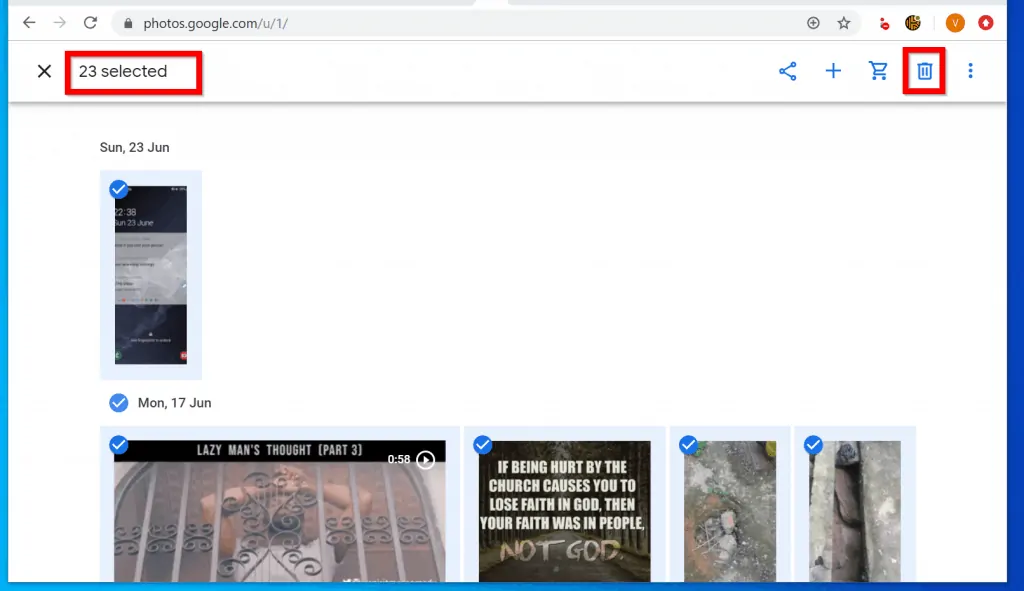The height and width of the screenshot is (591, 1024).
Task: Click the trash delete icon
Action: 925,71
